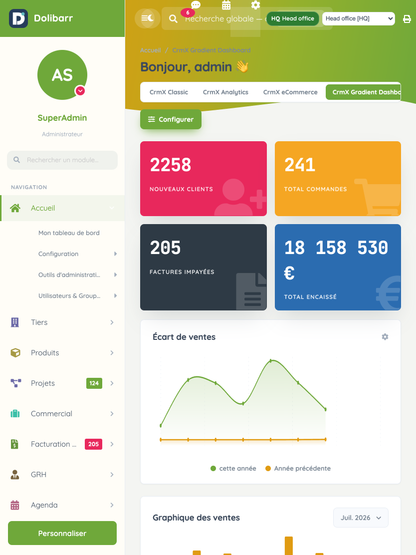Click the SuperAdmin user name
416x555 pixels.
(x=62, y=118)
